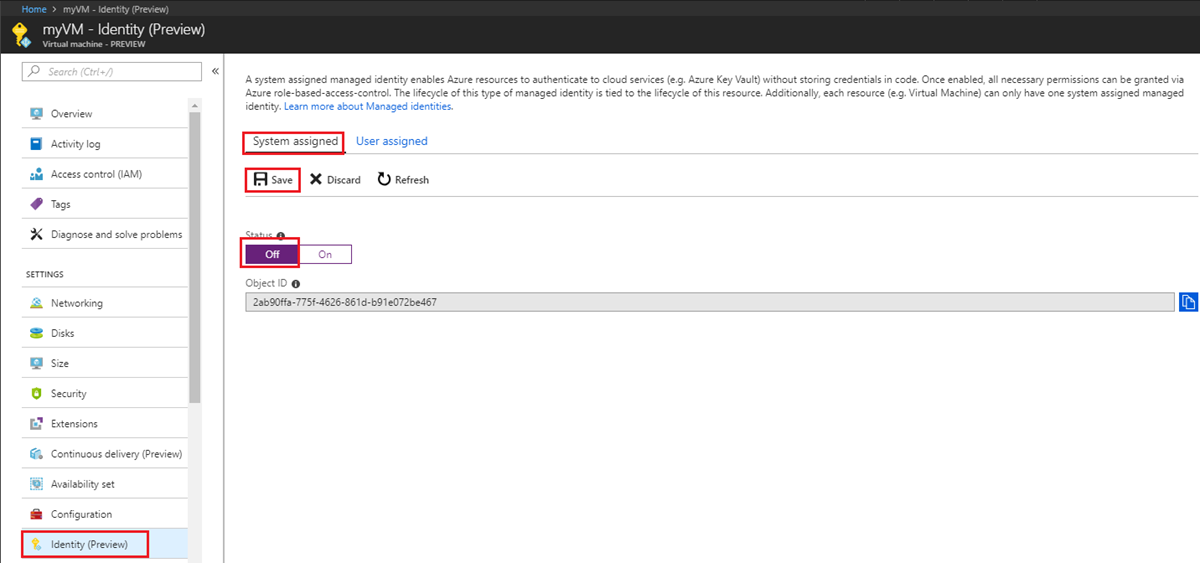This screenshot has width=1200, height=563.
Task: Click the Diagnose and solve problems wrench icon
Action: 36,234
